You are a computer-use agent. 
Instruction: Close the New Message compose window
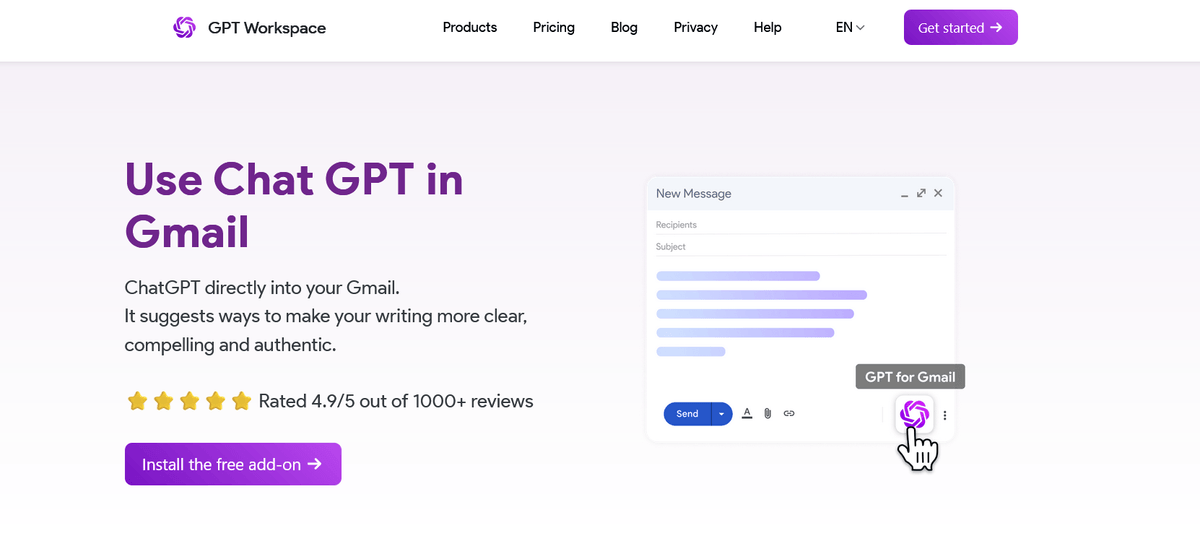[938, 193]
